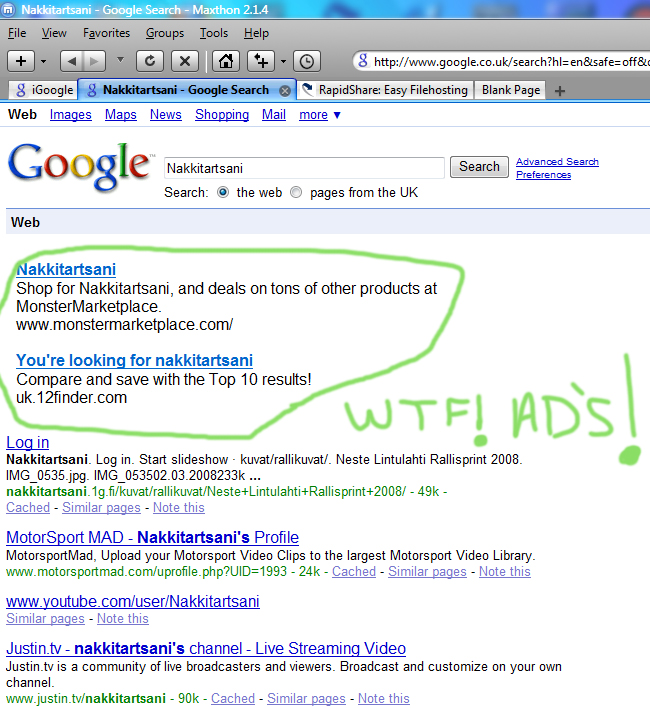Click the www.monstermarketplace.com/ ad URL text
This screenshot has width=650, height=708.
125,325
